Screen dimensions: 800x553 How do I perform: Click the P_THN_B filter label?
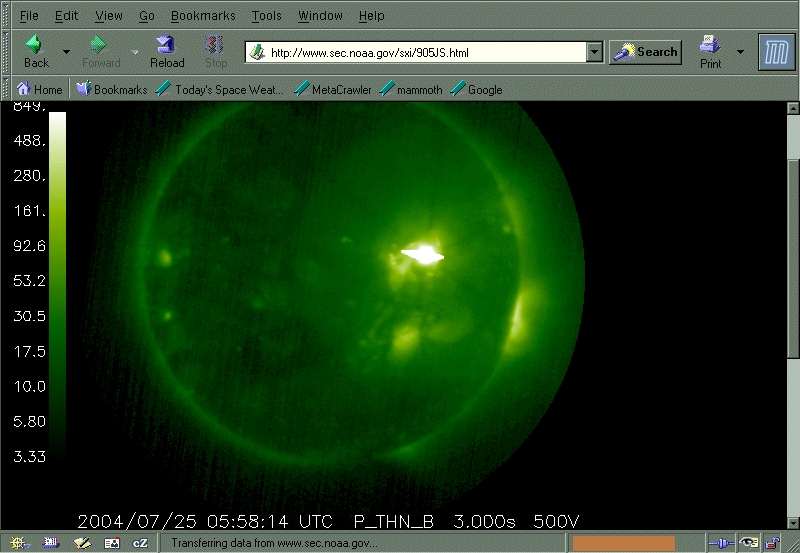393,521
